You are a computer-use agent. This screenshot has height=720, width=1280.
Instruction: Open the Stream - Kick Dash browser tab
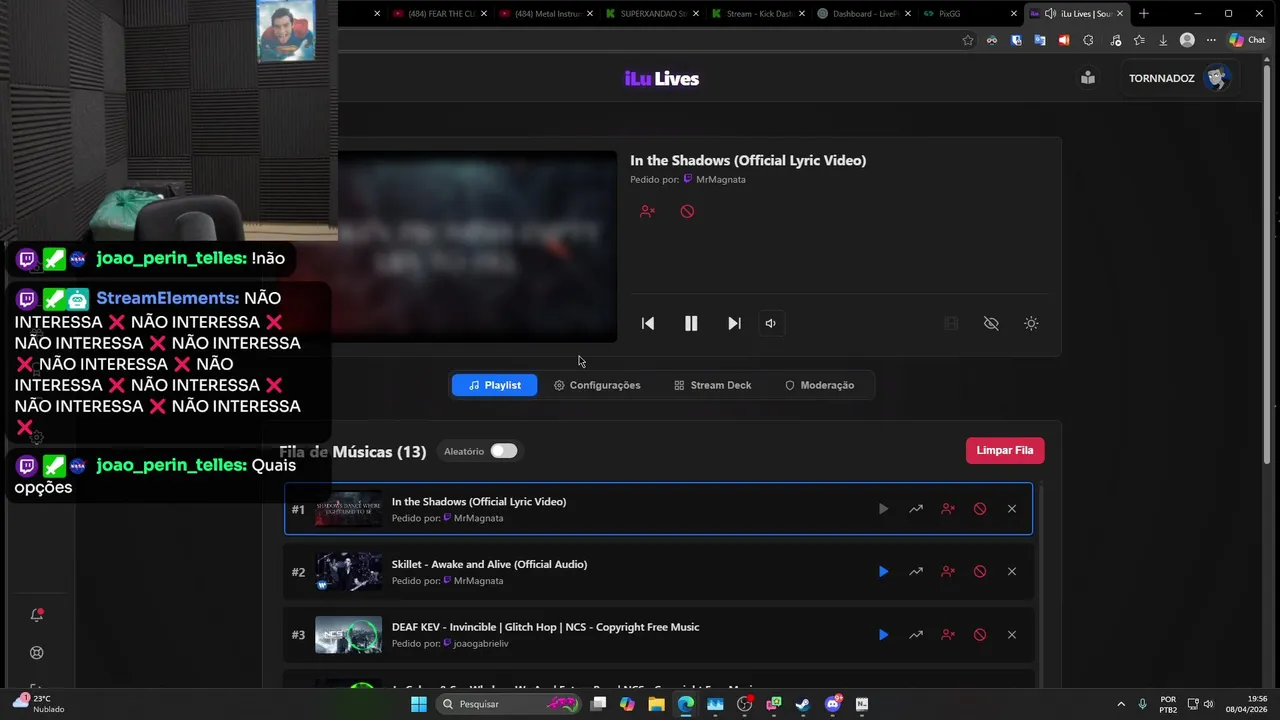tap(758, 14)
